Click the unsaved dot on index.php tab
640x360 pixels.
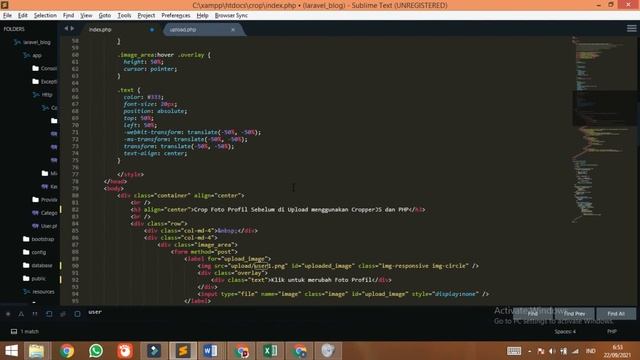(152, 30)
